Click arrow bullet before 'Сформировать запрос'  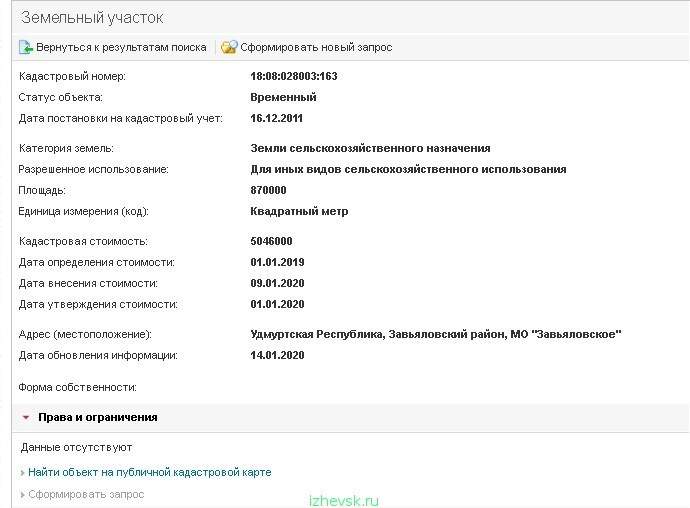22,495
